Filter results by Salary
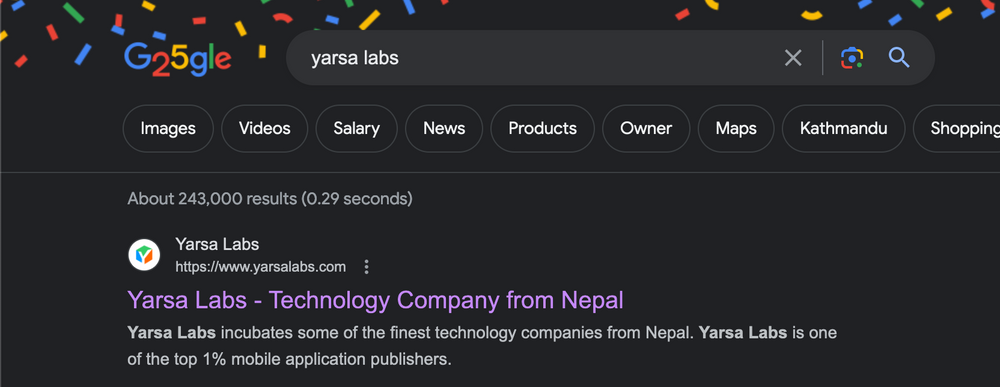The height and width of the screenshot is (387, 1000). click(x=357, y=129)
